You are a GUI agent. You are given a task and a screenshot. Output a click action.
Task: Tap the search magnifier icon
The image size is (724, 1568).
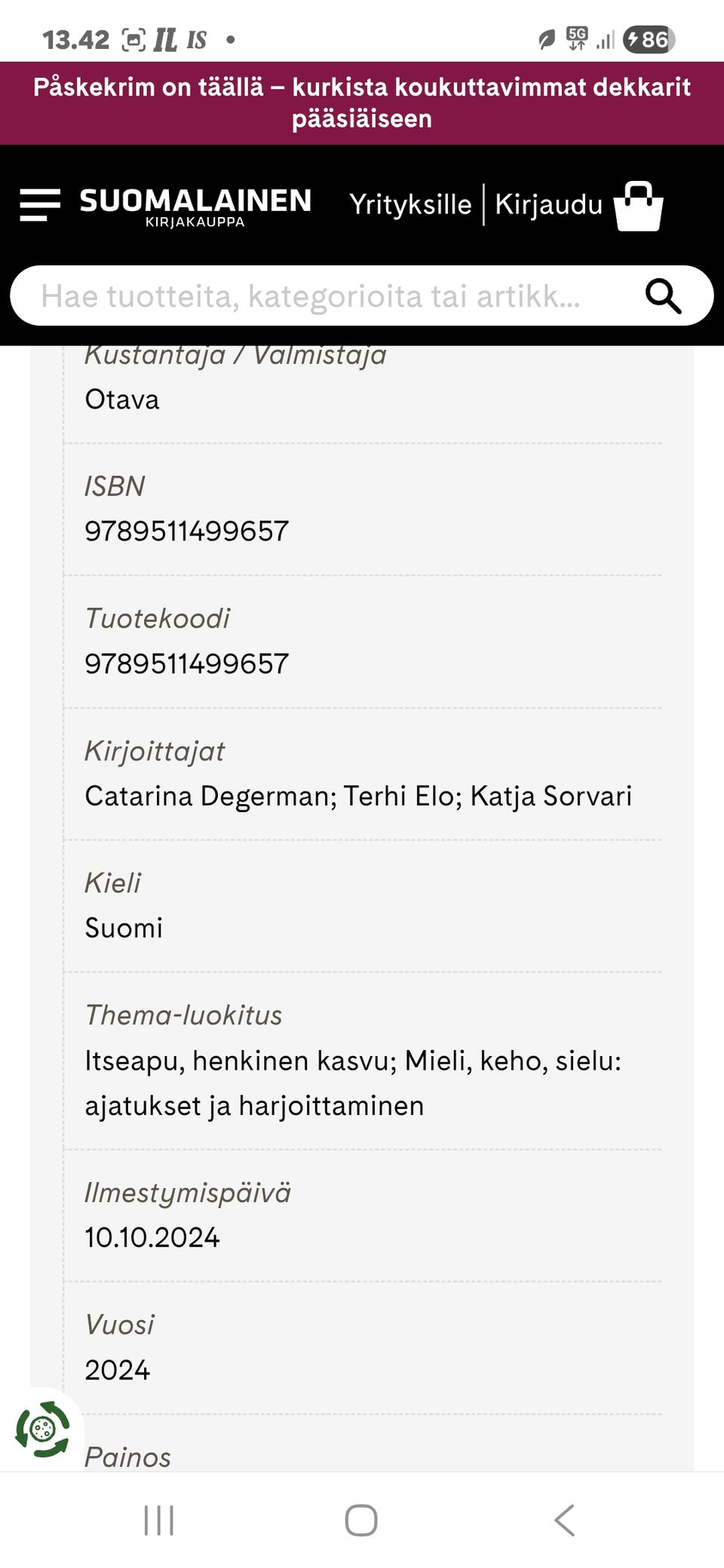[x=663, y=296]
